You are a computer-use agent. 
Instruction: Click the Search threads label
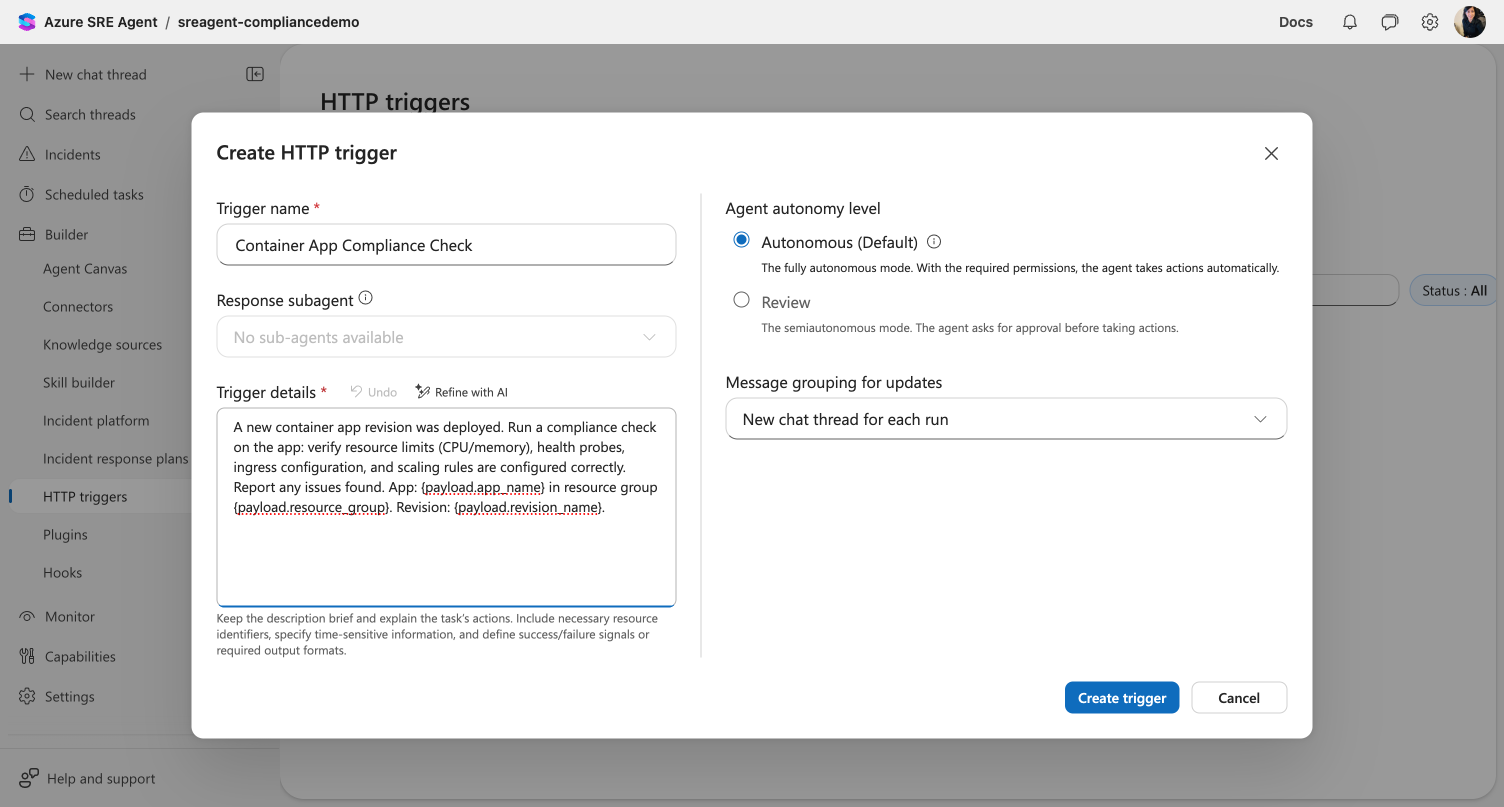pos(90,114)
